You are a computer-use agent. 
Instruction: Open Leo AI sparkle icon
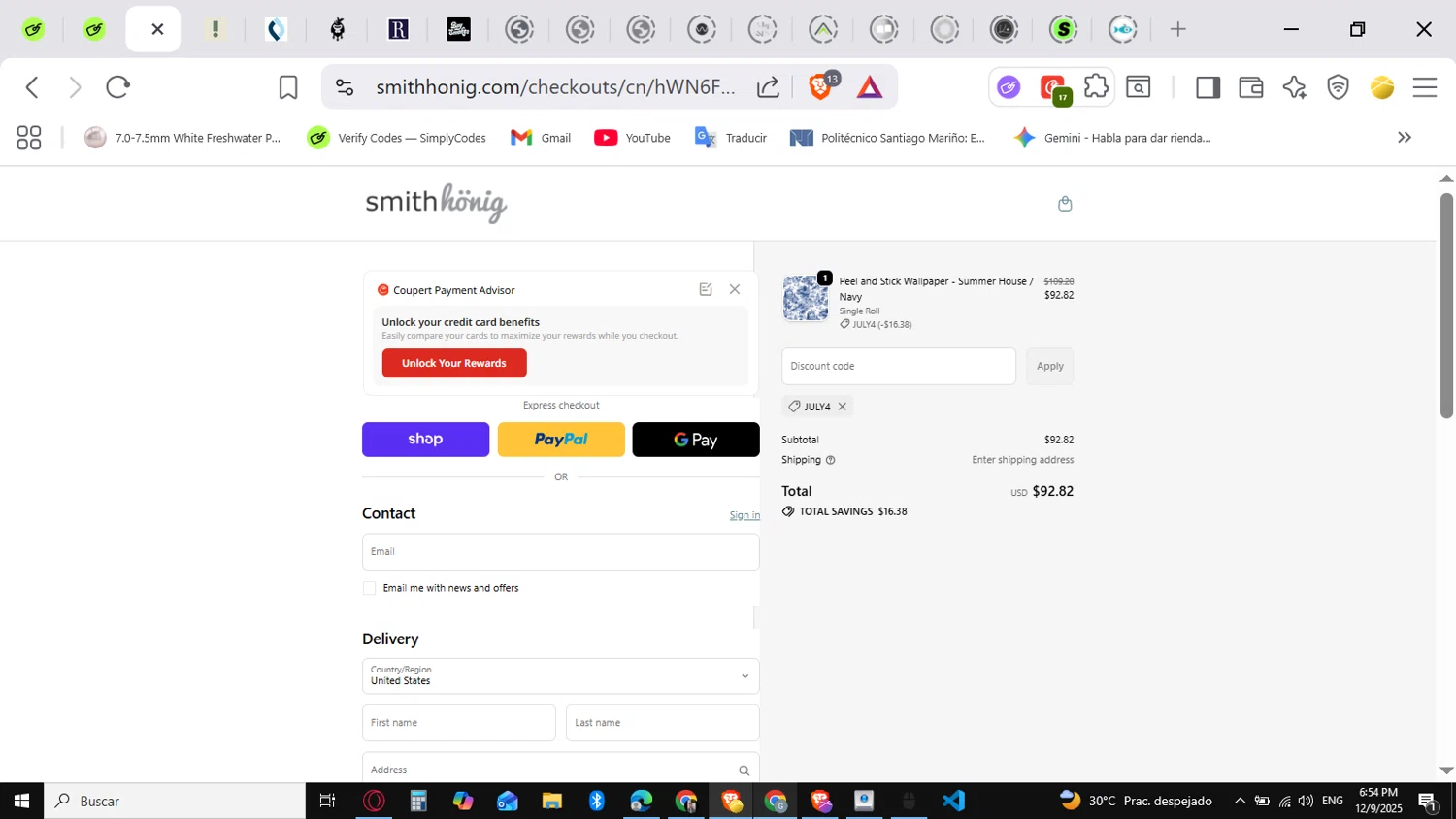click(x=1294, y=87)
